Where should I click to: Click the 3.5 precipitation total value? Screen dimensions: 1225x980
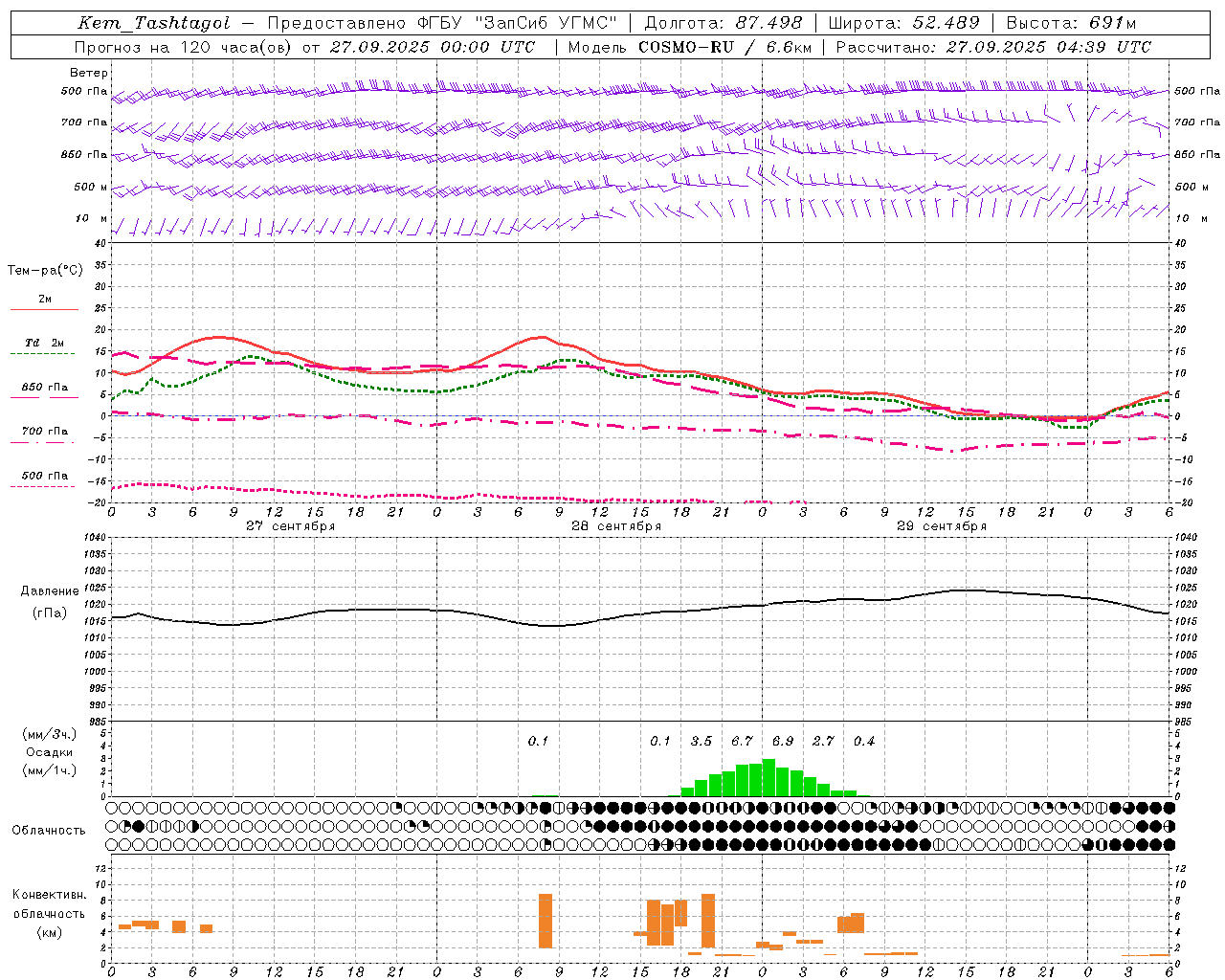pyautogui.click(x=702, y=741)
